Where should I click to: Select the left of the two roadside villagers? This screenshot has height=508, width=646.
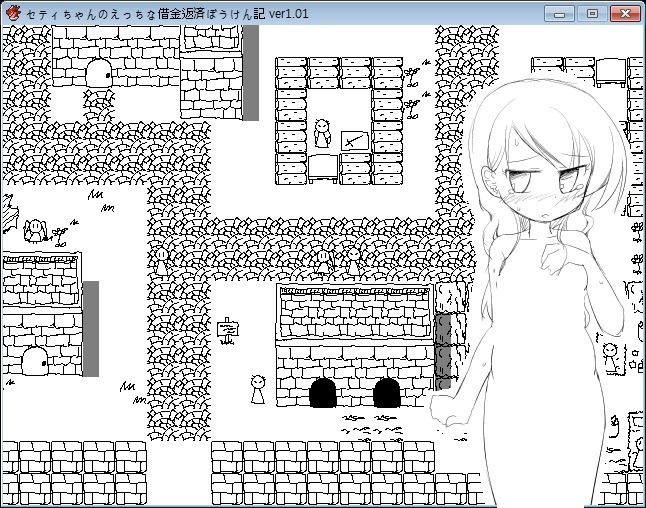(324, 262)
